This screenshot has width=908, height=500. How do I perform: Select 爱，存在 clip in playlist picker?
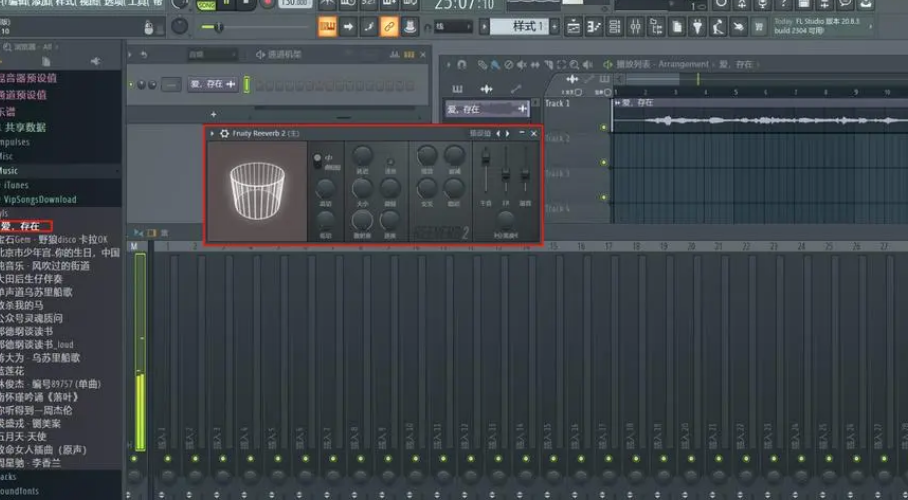487,109
